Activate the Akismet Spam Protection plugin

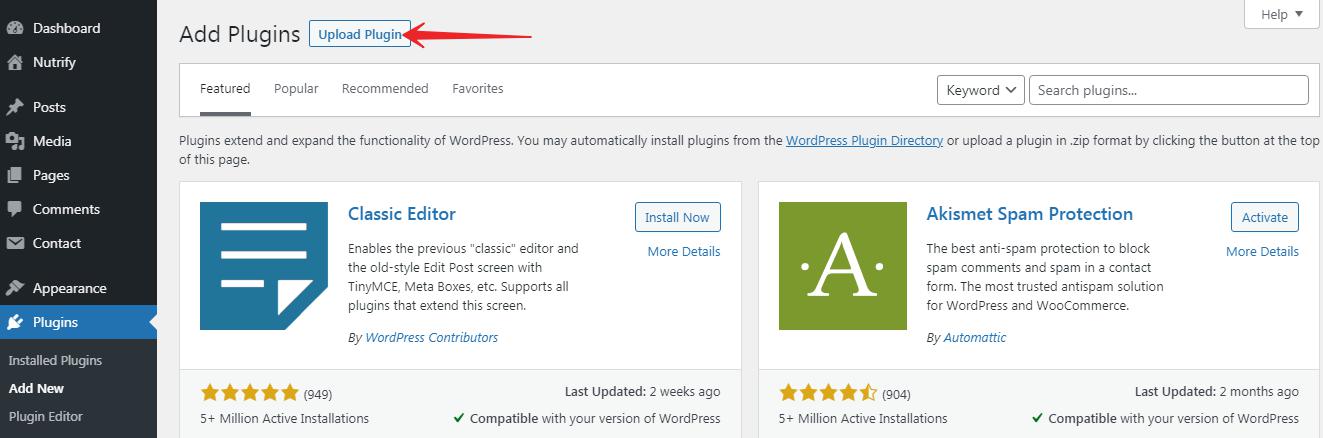coord(1265,217)
